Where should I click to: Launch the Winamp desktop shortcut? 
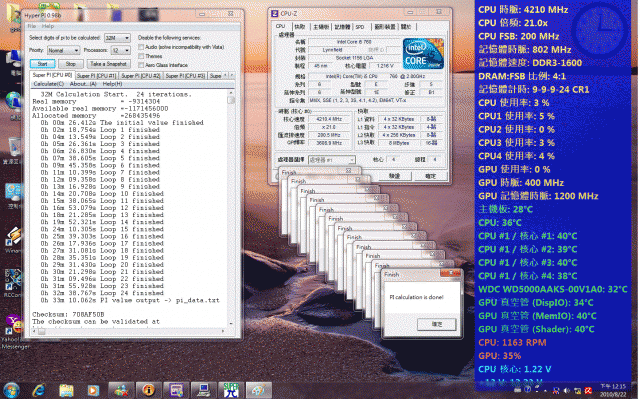(13, 240)
